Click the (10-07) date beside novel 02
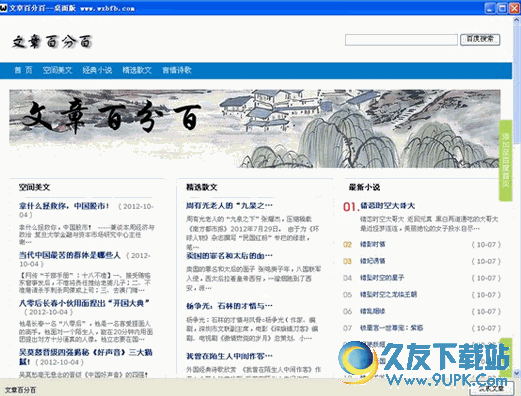 pyautogui.click(x=486, y=245)
